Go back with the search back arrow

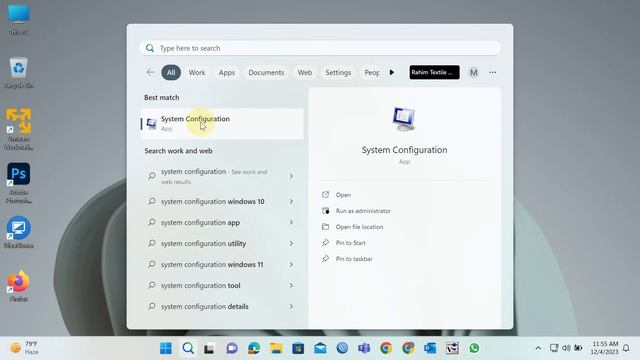(x=150, y=72)
